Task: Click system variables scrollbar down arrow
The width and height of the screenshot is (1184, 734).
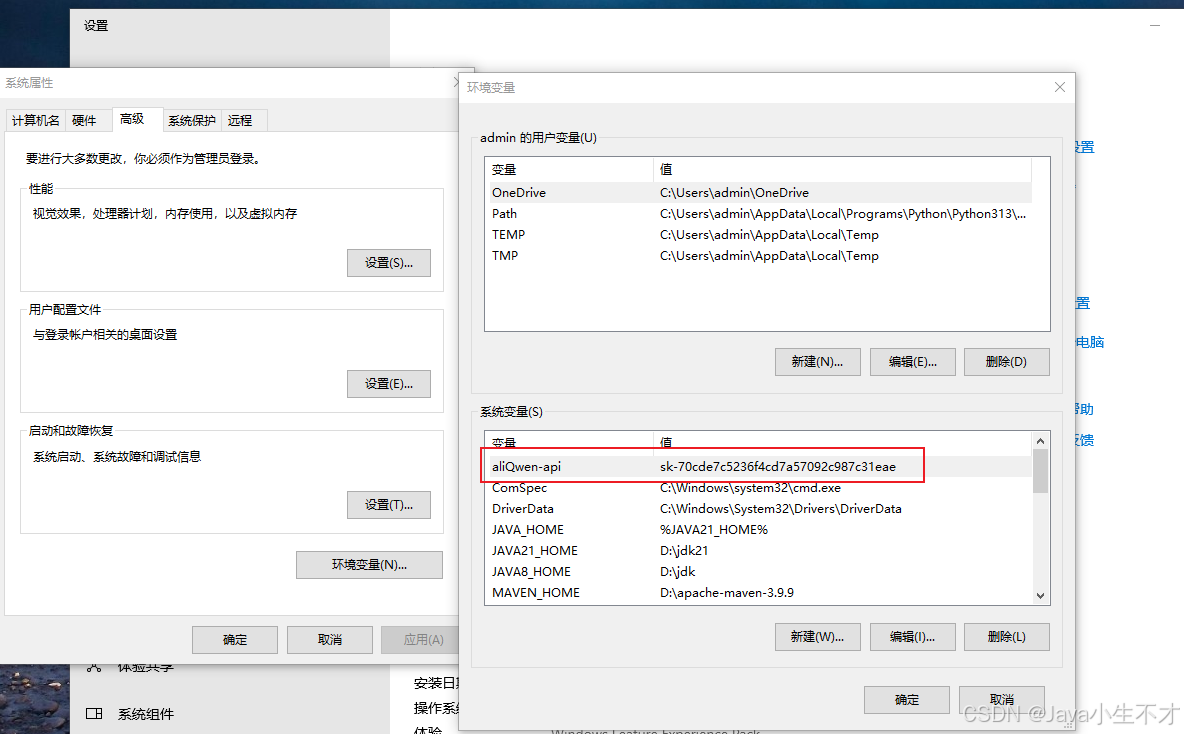Action: [x=1041, y=596]
